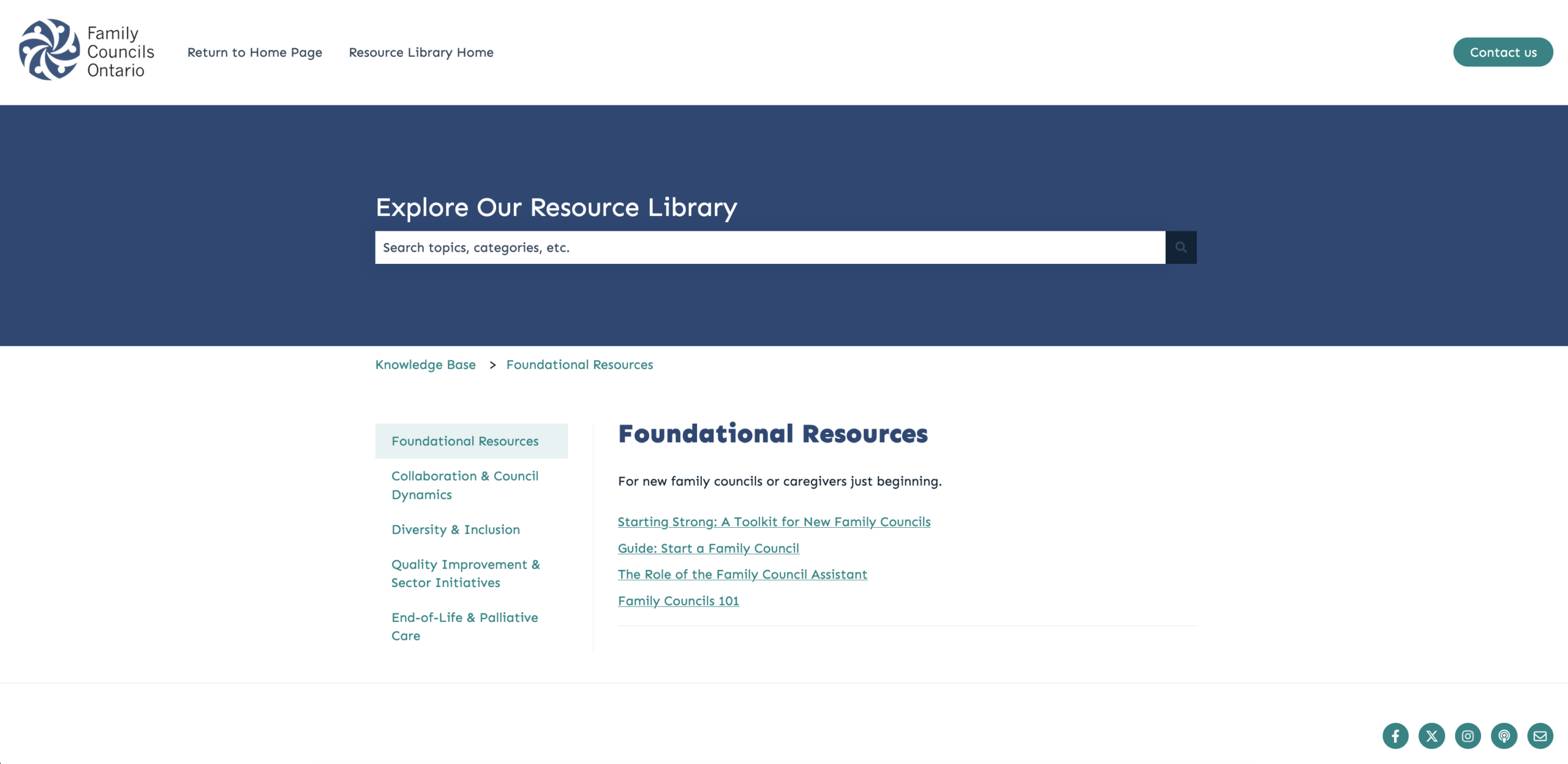Open Starting Strong toolkit link
Viewport: 1568px width, 764px height.
774,522
